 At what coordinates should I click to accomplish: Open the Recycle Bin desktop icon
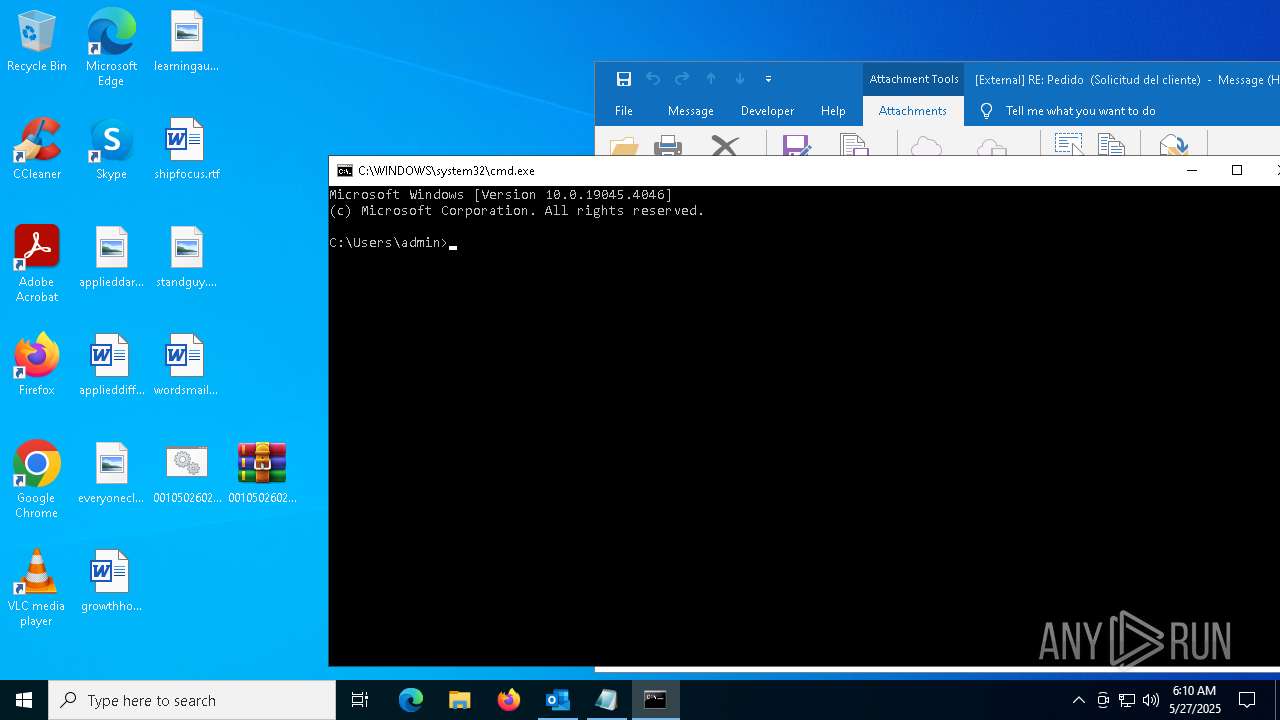click(37, 42)
